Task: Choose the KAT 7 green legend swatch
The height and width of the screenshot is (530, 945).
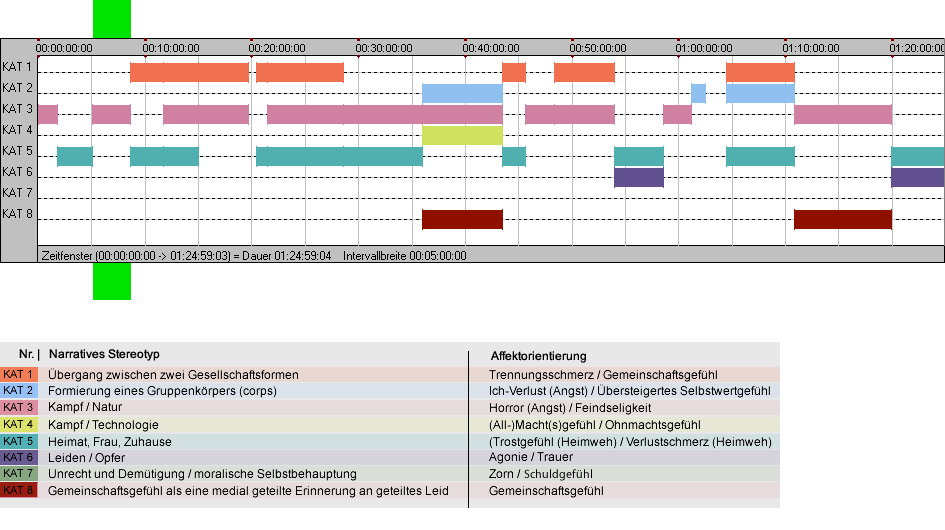Action: (19, 473)
